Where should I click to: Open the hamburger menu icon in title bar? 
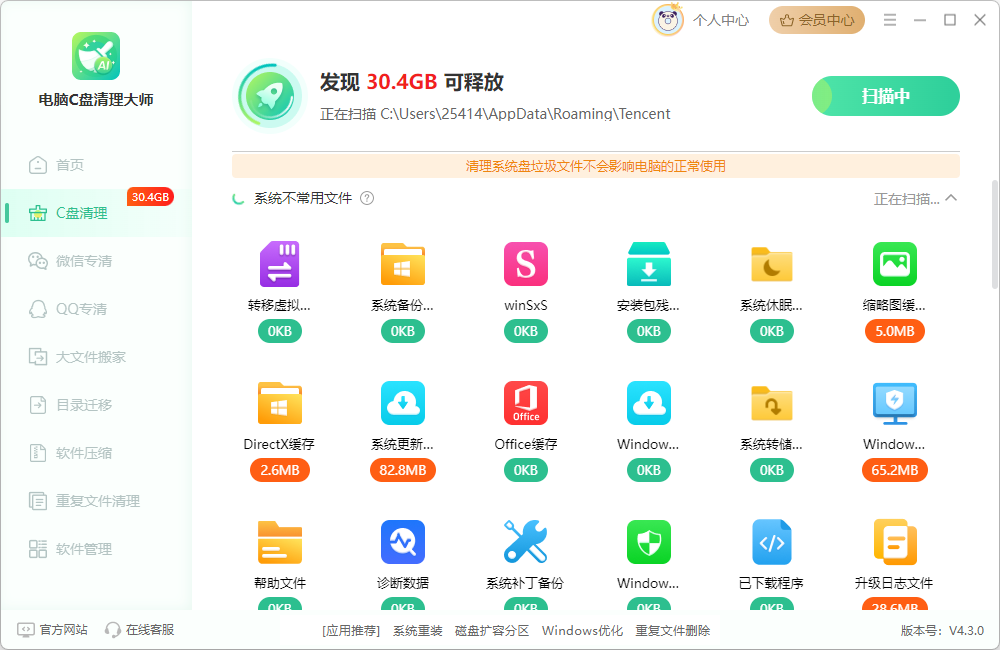tap(890, 20)
